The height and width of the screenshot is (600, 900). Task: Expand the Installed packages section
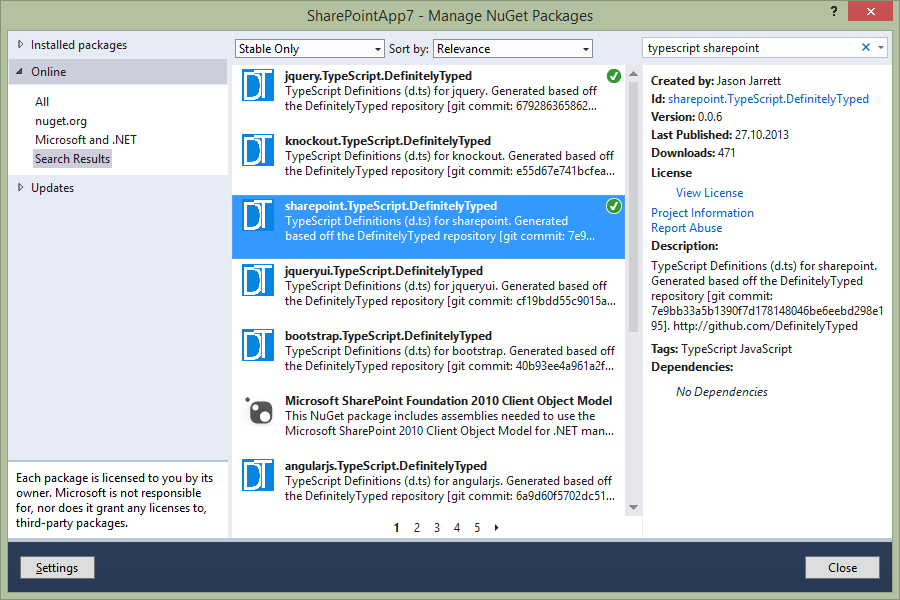click(x=22, y=45)
